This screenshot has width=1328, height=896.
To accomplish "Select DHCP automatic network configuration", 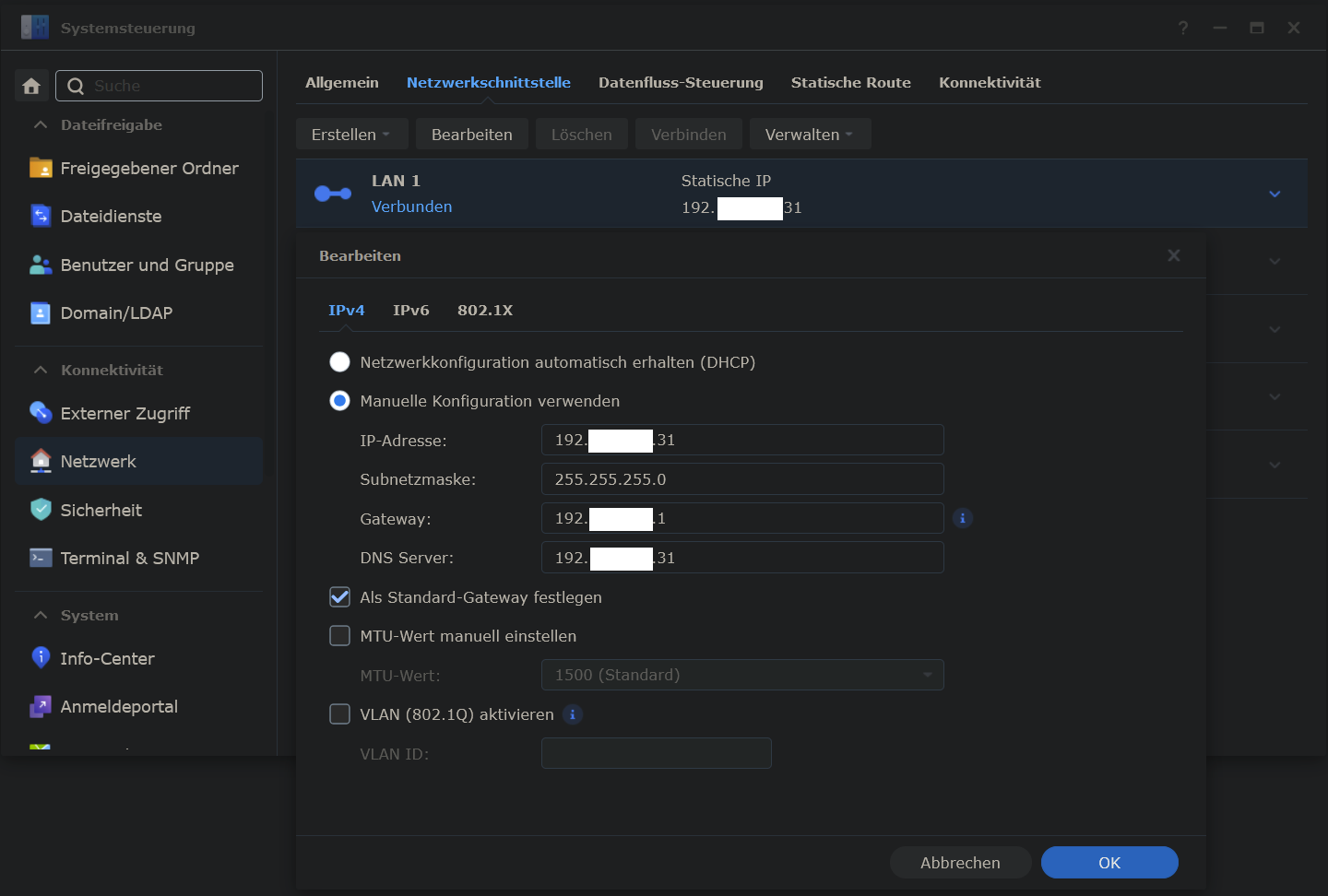I will coord(339,362).
